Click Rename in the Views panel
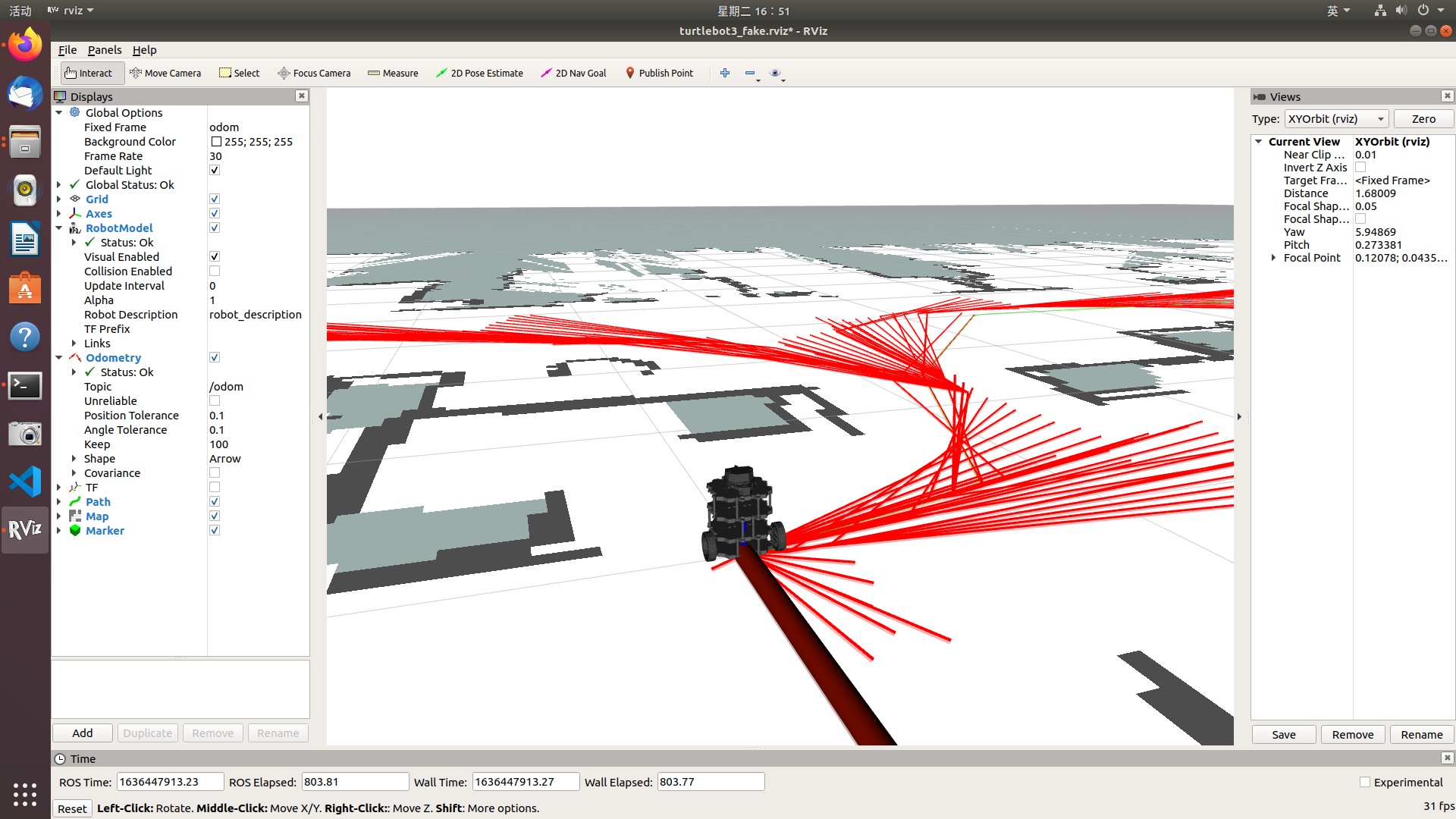 1422,734
